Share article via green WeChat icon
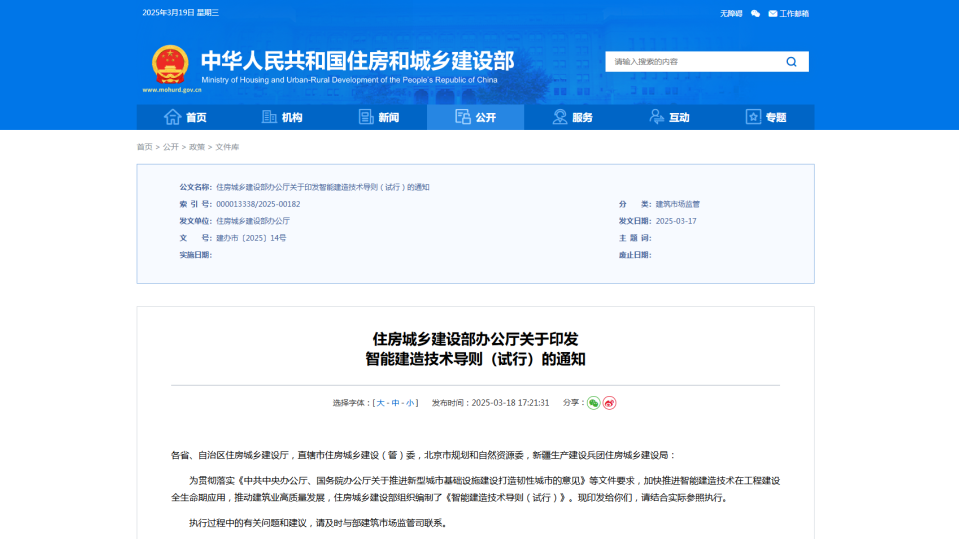959x539 pixels. tap(594, 403)
